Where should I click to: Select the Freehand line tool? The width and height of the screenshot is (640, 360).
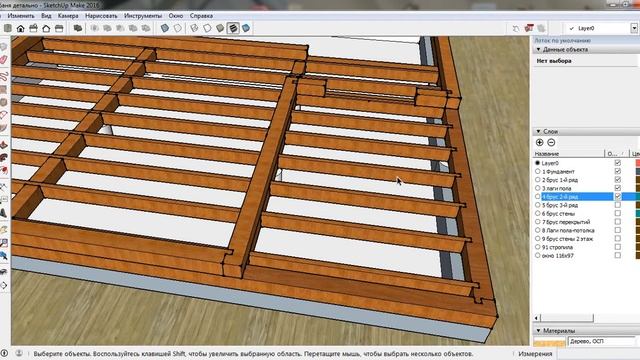coord(4,76)
